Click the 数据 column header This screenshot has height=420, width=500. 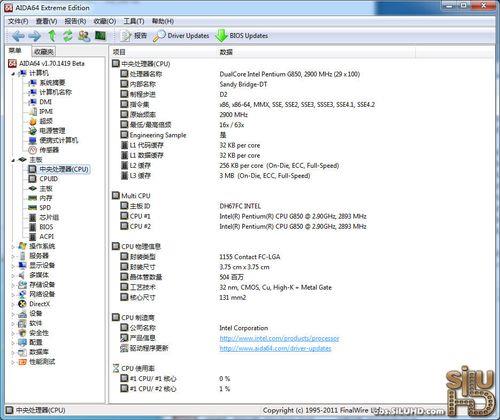(x=226, y=52)
